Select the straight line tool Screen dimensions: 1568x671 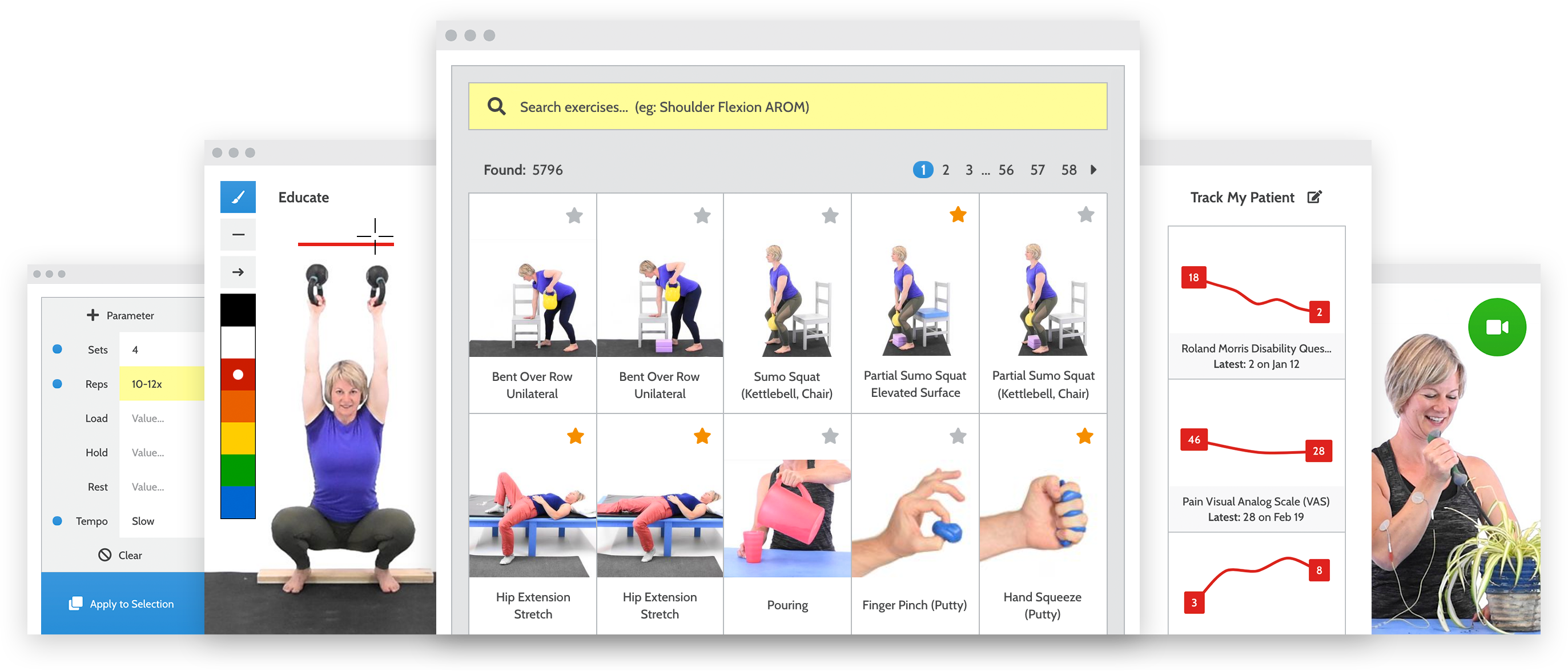[238, 235]
